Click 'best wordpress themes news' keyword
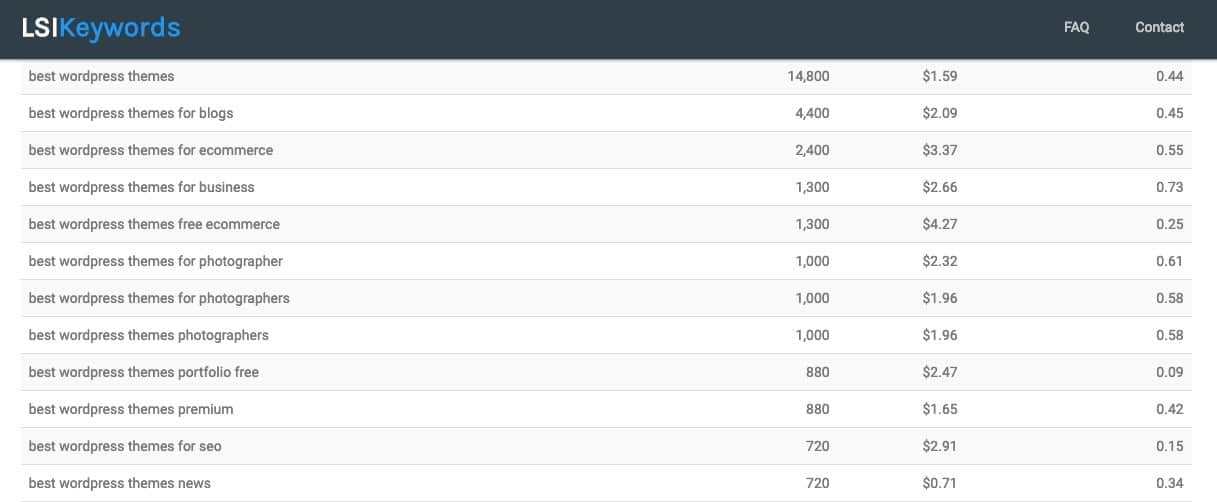 [120, 483]
